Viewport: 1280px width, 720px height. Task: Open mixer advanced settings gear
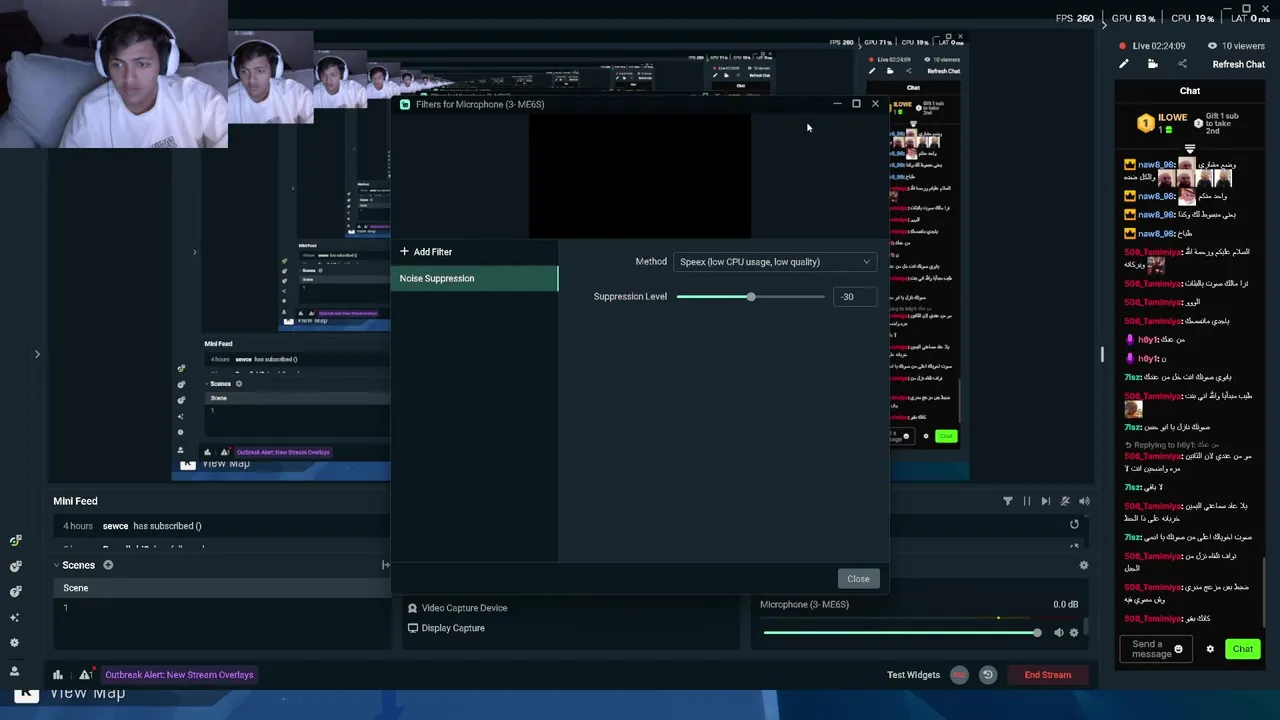(x=1083, y=565)
